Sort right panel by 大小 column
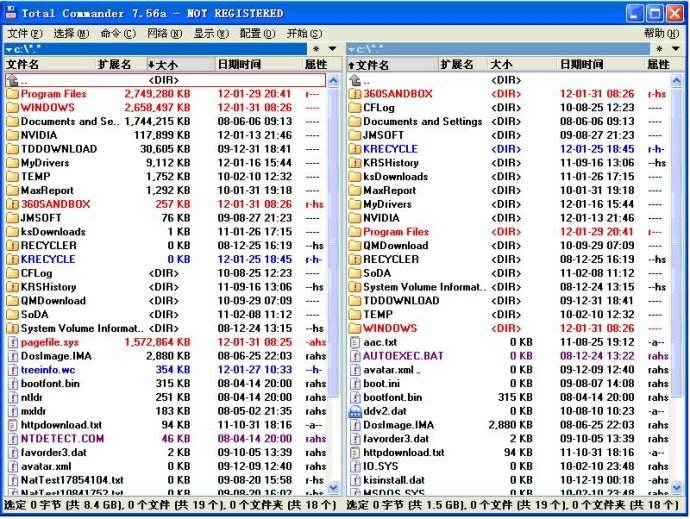This screenshot has height=519, width=690. pyautogui.click(x=522, y=65)
